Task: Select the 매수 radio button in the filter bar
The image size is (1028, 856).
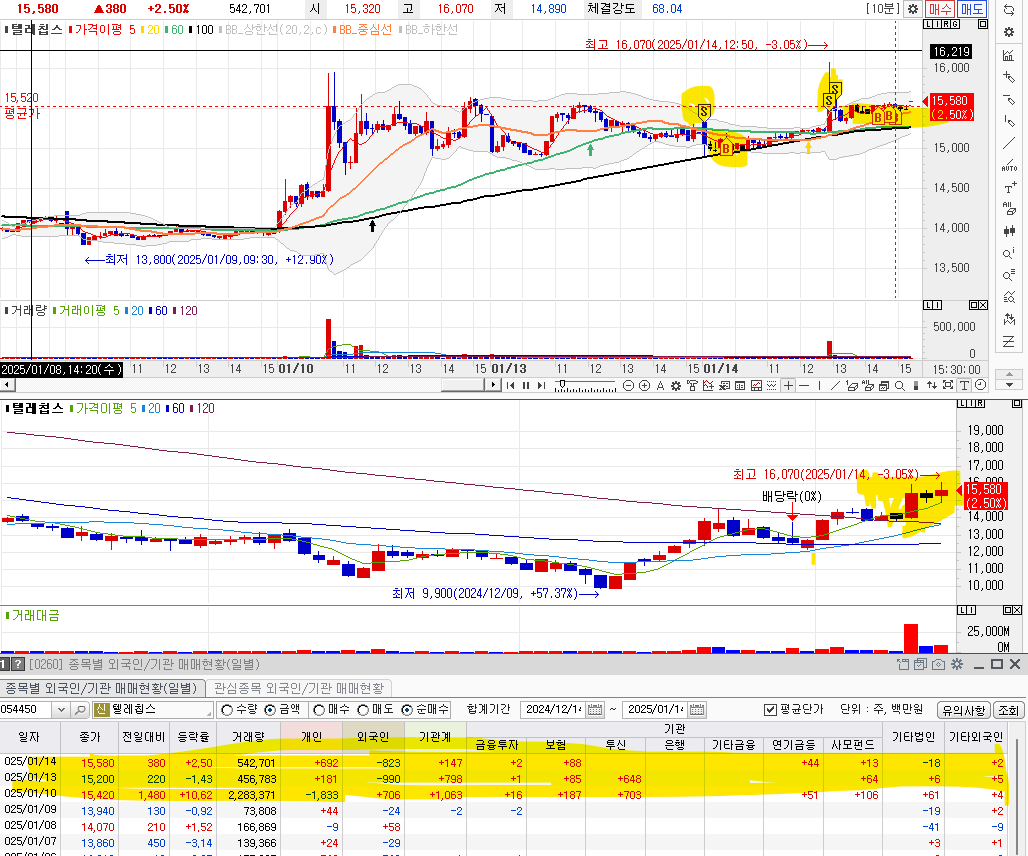Action: 319,710
